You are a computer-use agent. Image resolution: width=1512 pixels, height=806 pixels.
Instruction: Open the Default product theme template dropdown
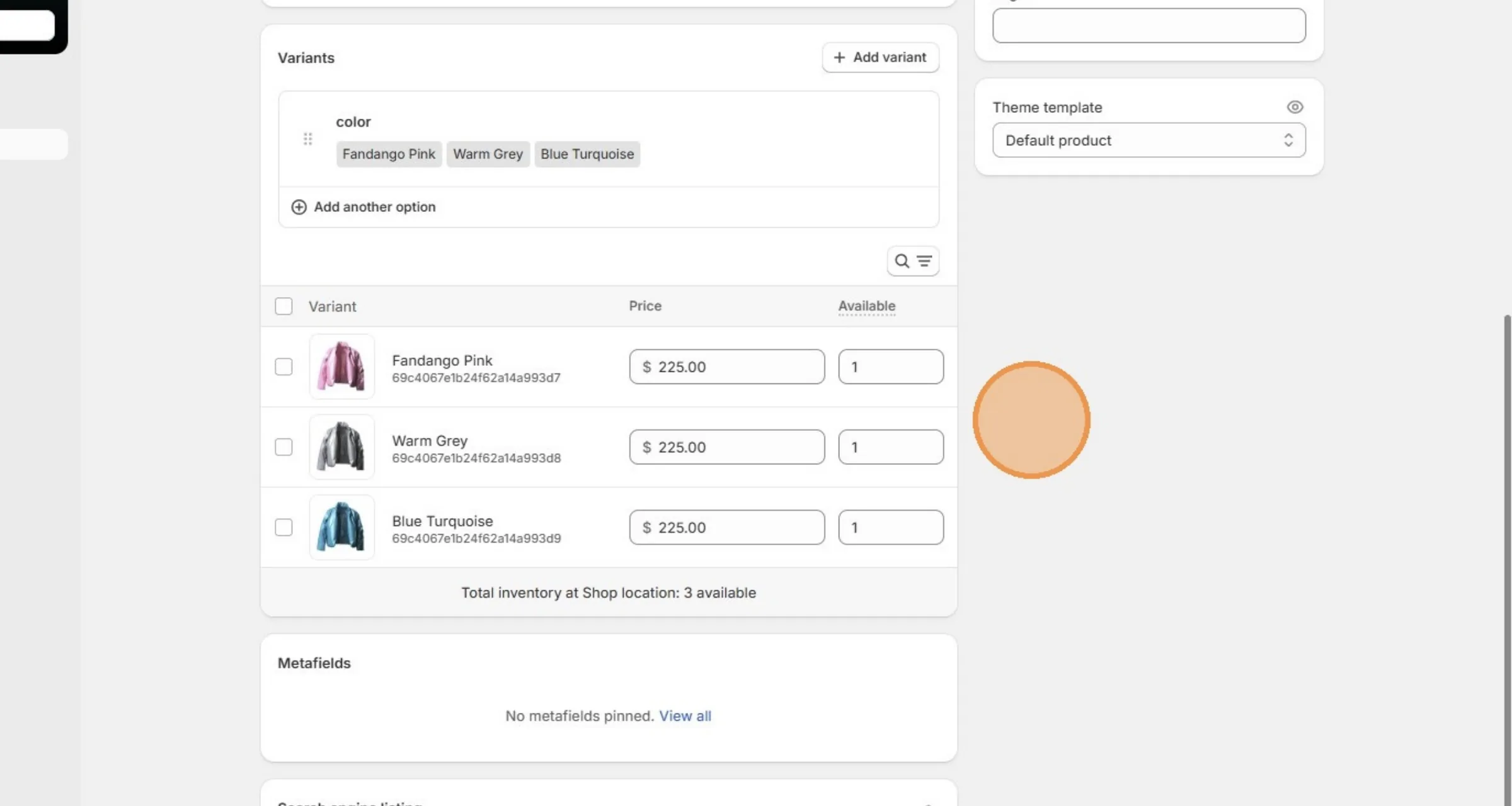(x=1149, y=140)
